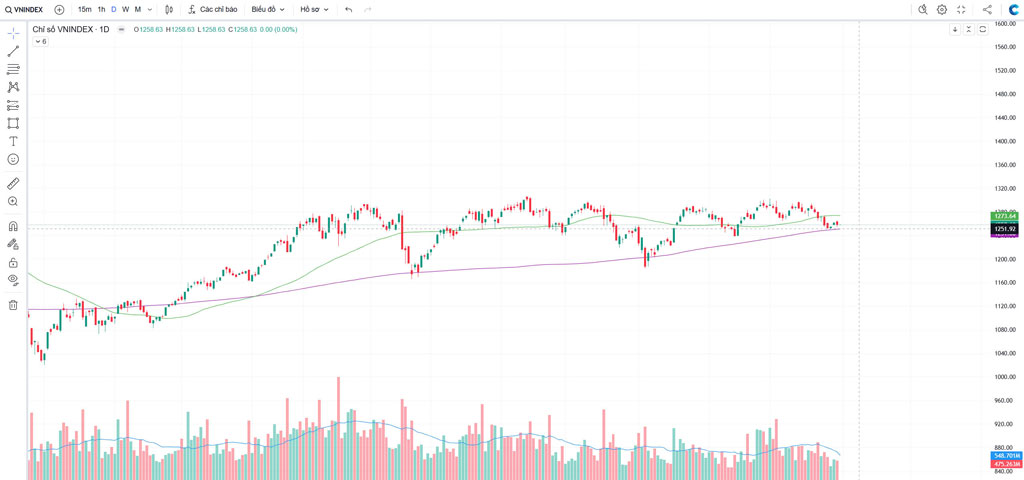Image resolution: width=1024 pixels, height=480 pixels.
Task: Toggle magnet mode in the left toolbar
Action: [x=13, y=226]
